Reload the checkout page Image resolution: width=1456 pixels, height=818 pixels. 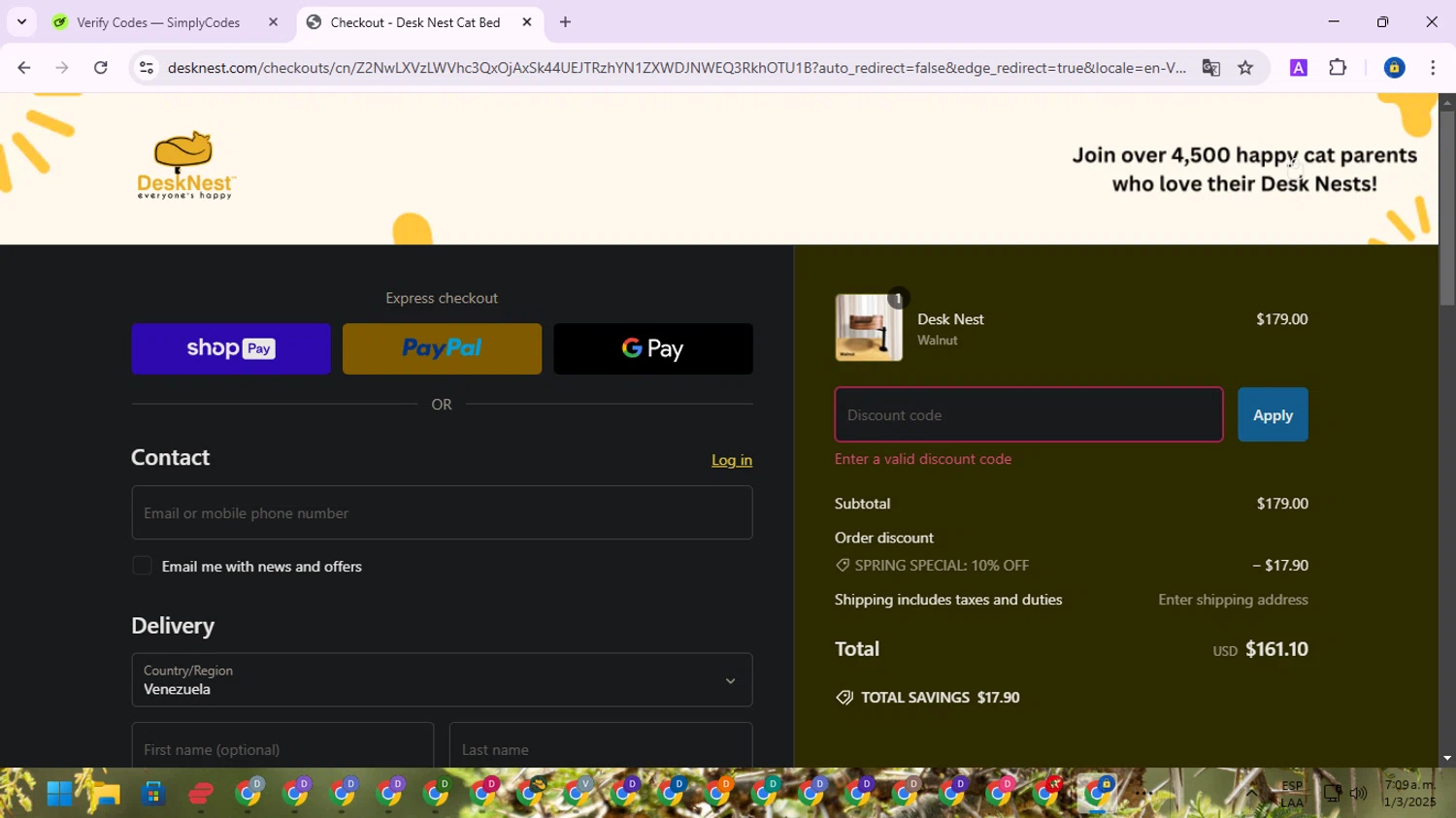pyautogui.click(x=101, y=68)
